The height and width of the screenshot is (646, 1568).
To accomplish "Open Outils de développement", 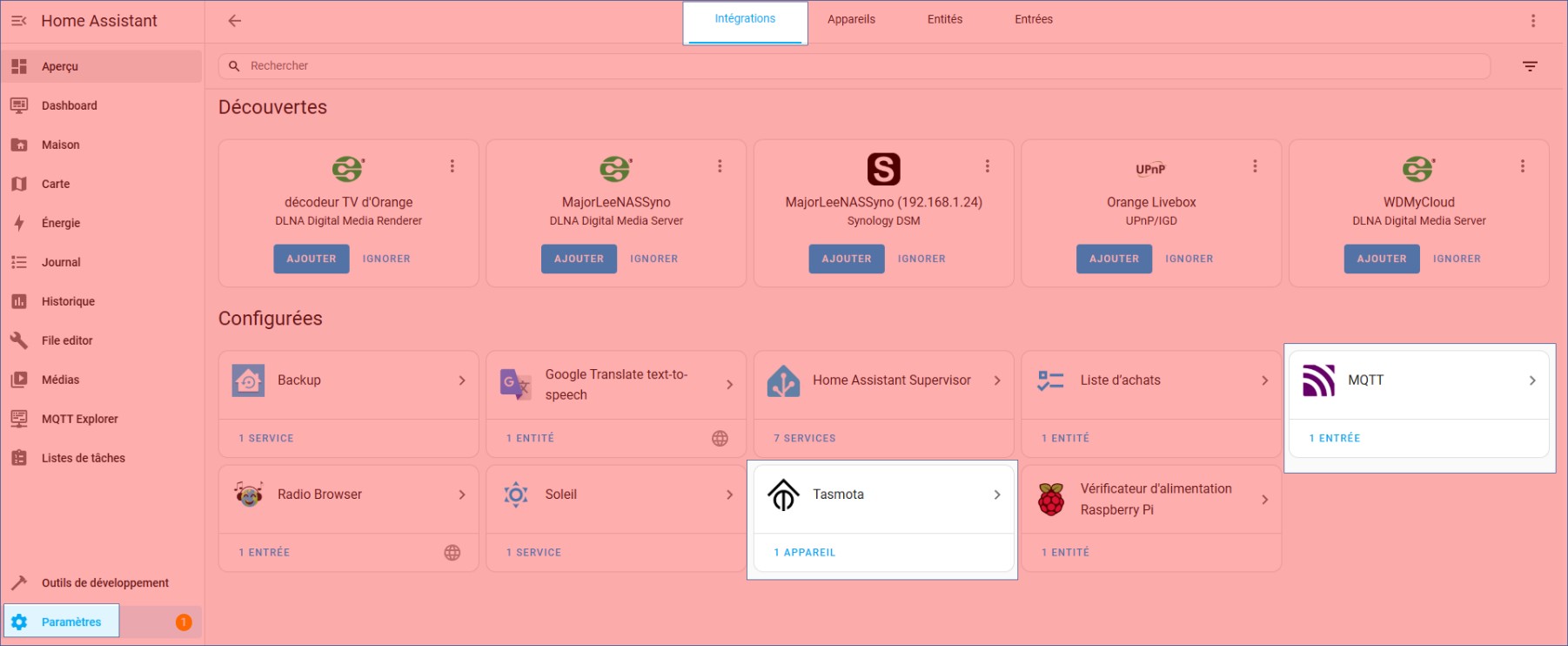I will [x=103, y=582].
